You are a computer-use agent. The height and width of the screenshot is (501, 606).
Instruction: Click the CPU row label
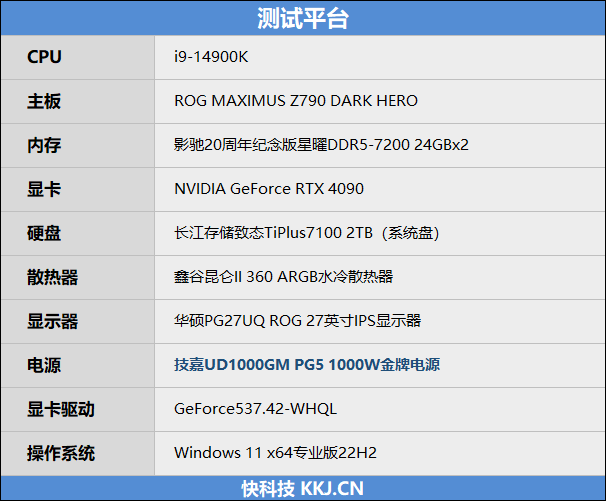[x=44, y=57]
